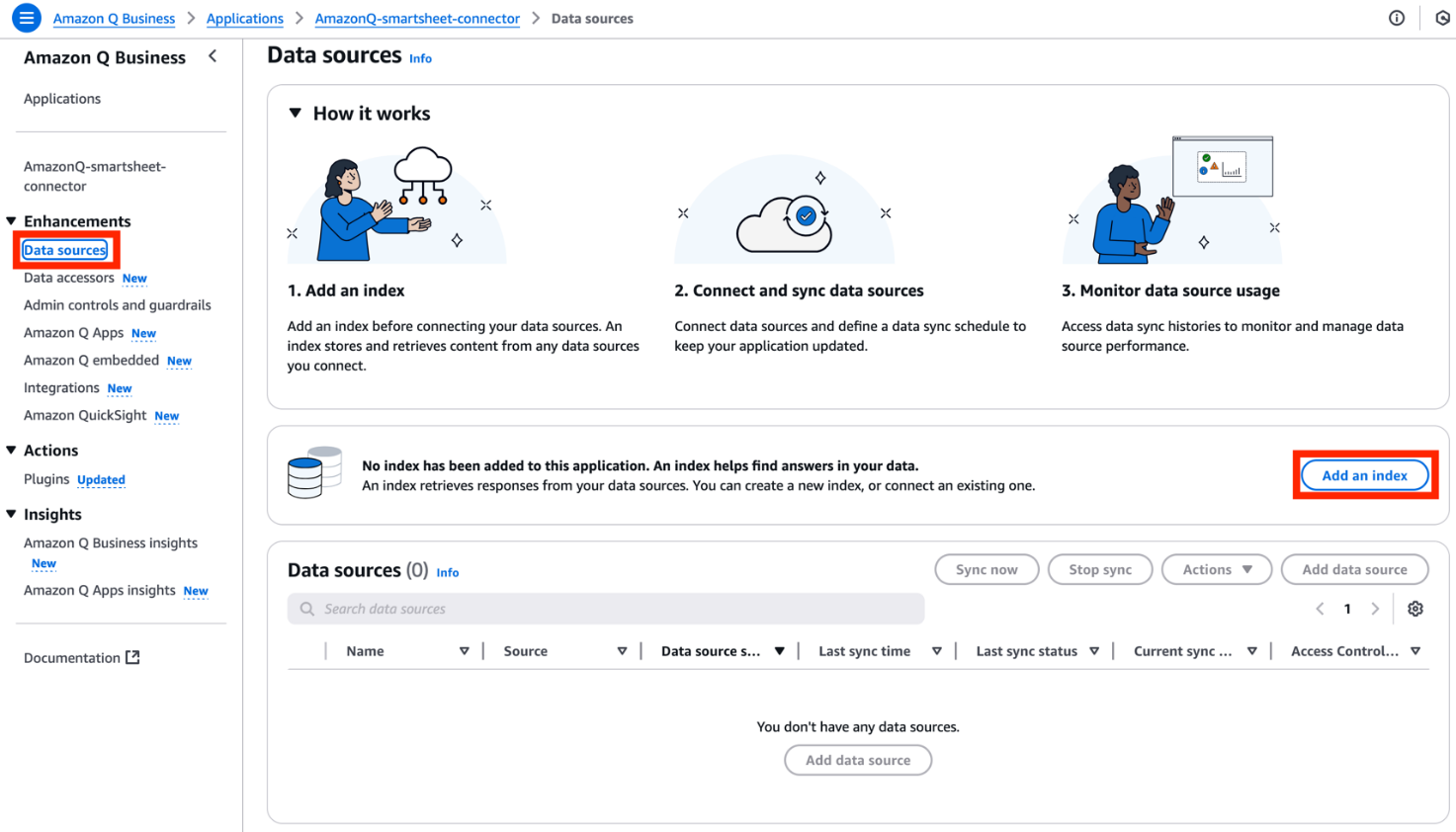
Task: Click page number 1 in pagination
Action: 1347,609
